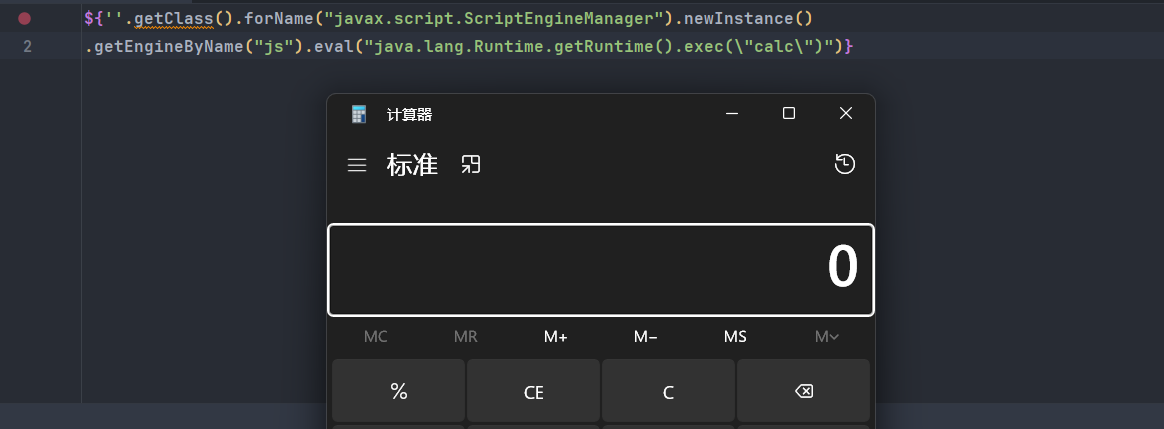The image size is (1164, 429).
Task: Store value with the MS button
Action: tap(735, 337)
